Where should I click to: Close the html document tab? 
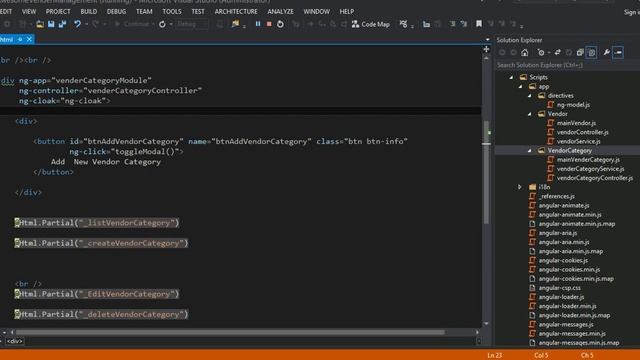coord(29,40)
